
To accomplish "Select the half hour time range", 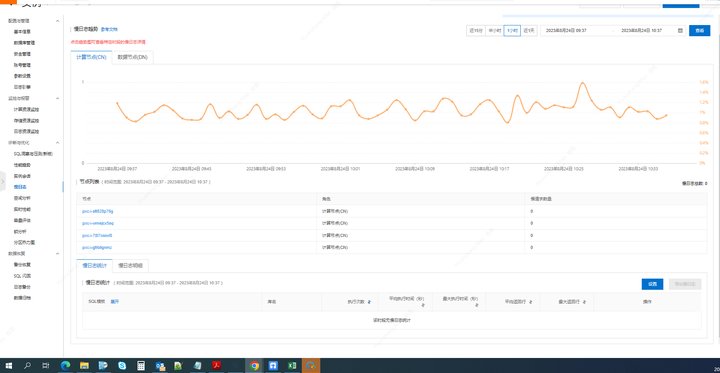I will pyautogui.click(x=494, y=31).
